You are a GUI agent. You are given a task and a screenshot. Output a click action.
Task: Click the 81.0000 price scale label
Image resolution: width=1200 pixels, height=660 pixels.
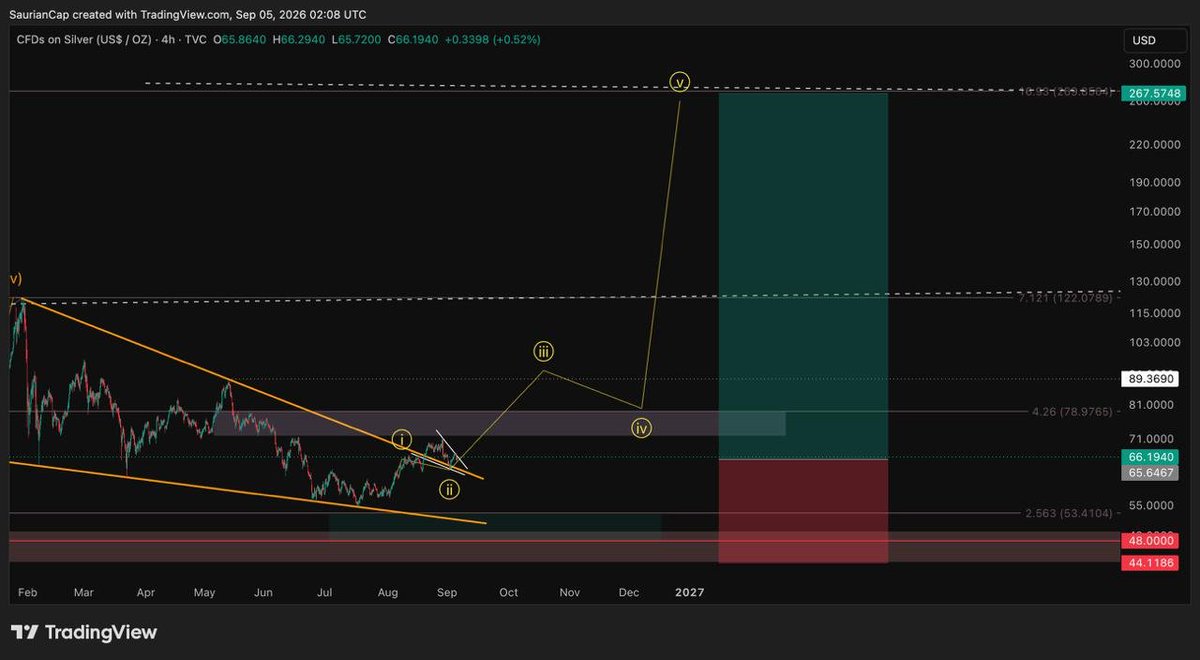click(1149, 405)
